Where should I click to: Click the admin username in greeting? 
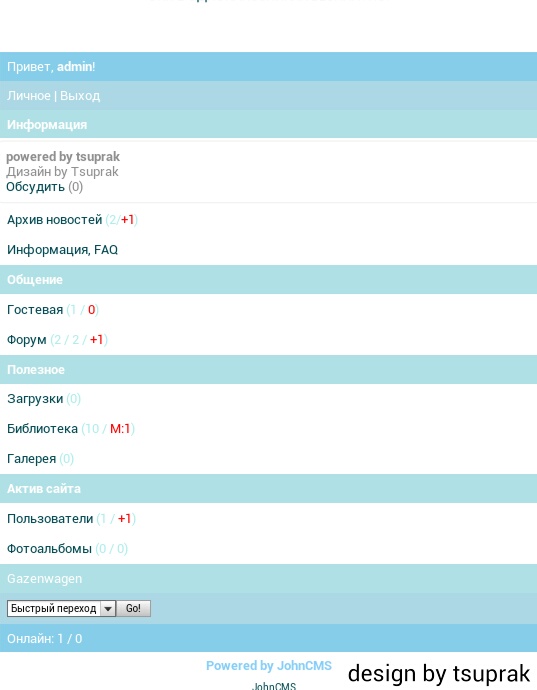(x=74, y=66)
